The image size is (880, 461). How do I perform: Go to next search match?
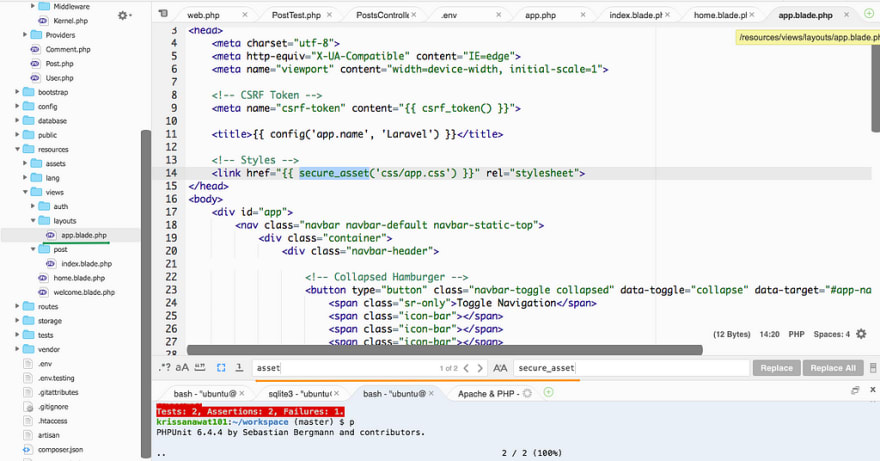[480, 368]
